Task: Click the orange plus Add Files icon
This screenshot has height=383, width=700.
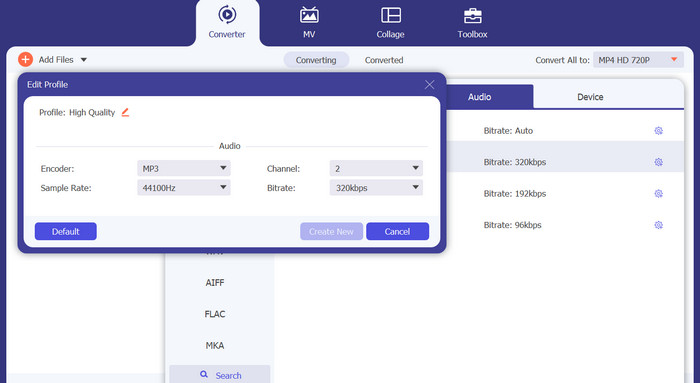Action: coord(25,59)
